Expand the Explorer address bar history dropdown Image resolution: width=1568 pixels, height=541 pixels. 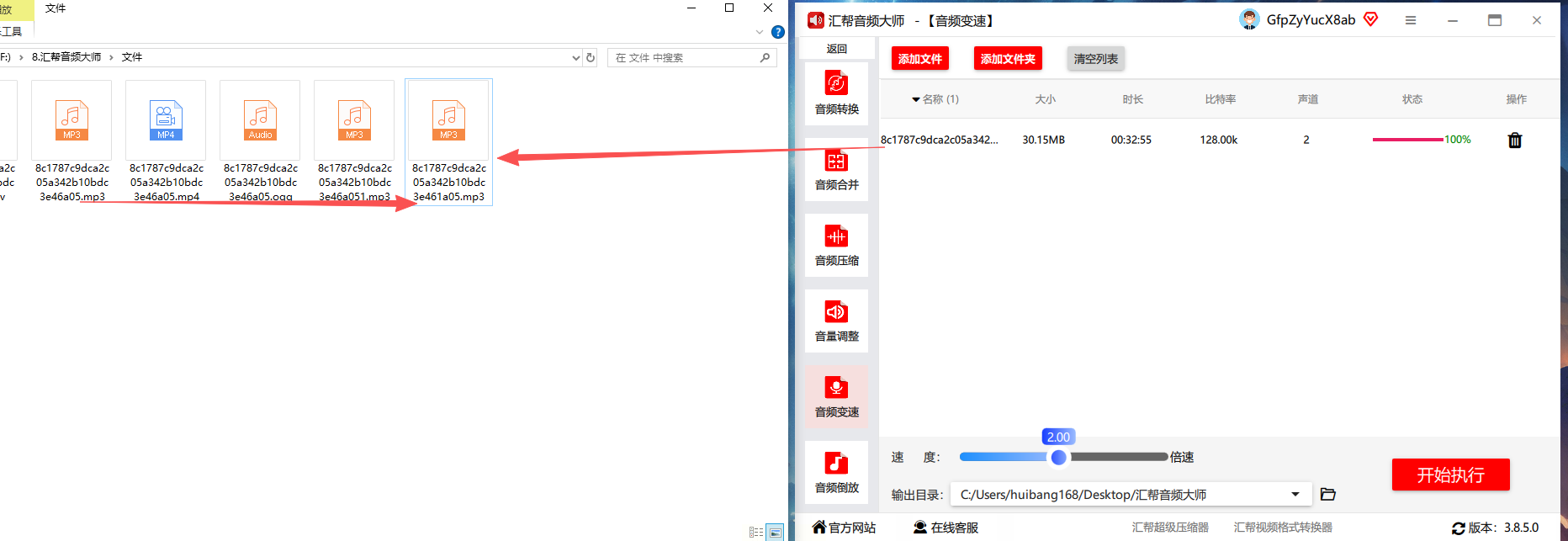tap(576, 57)
